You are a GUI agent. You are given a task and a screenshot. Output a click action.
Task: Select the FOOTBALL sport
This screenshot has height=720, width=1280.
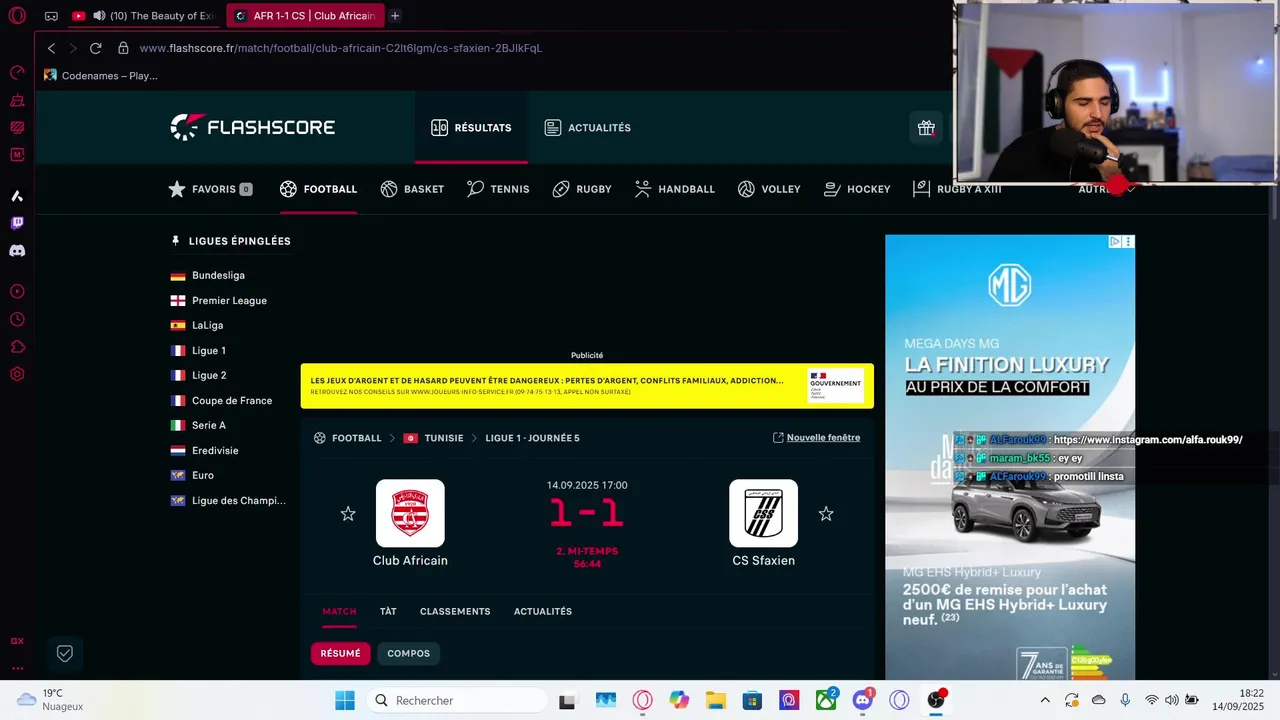click(x=318, y=189)
